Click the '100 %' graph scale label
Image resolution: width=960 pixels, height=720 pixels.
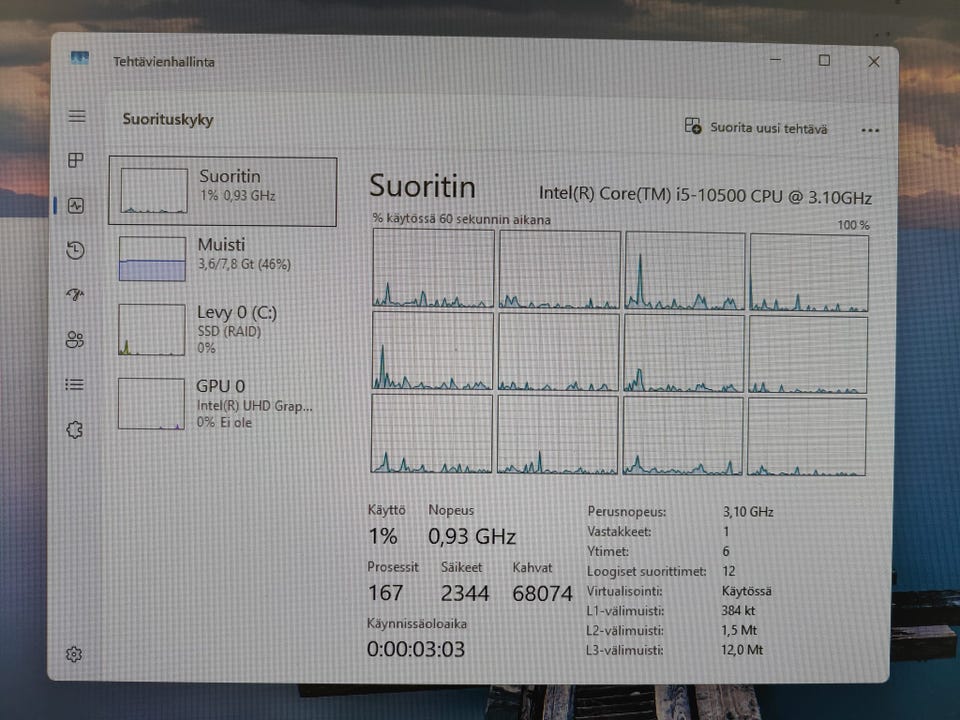coord(853,225)
